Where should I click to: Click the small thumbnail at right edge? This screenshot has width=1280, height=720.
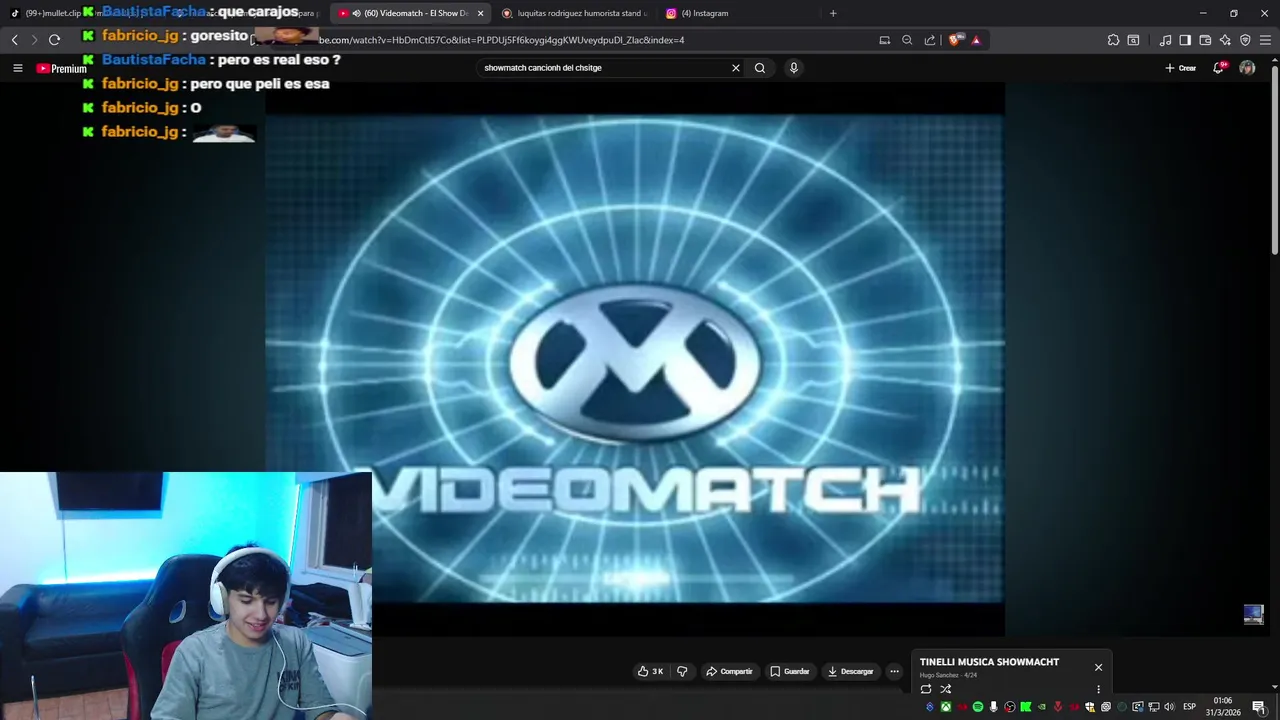(x=1253, y=614)
